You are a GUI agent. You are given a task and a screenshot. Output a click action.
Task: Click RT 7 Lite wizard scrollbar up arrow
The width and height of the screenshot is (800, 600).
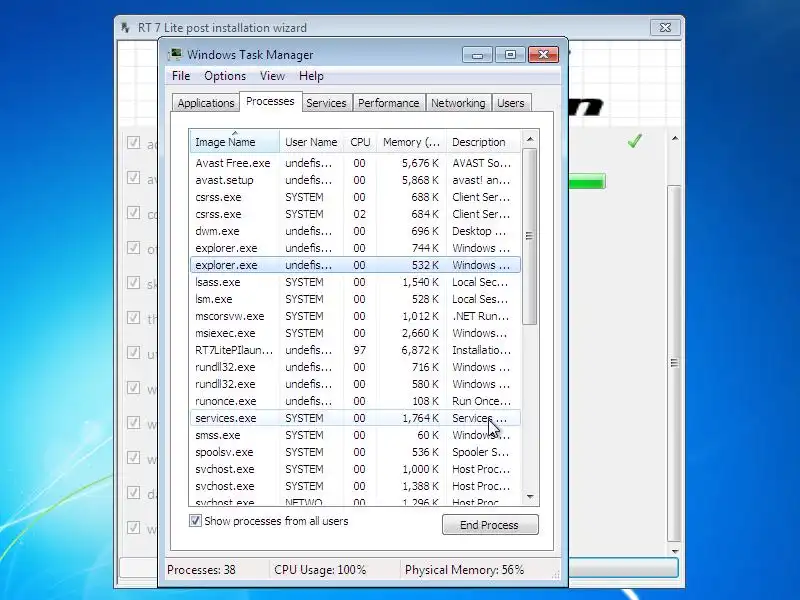click(674, 138)
